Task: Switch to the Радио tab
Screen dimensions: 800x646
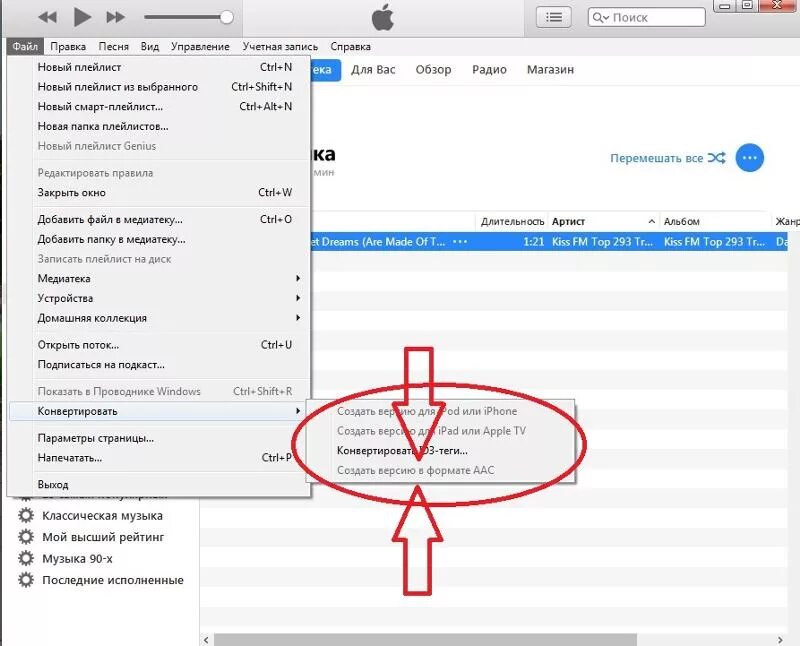Action: (x=489, y=69)
